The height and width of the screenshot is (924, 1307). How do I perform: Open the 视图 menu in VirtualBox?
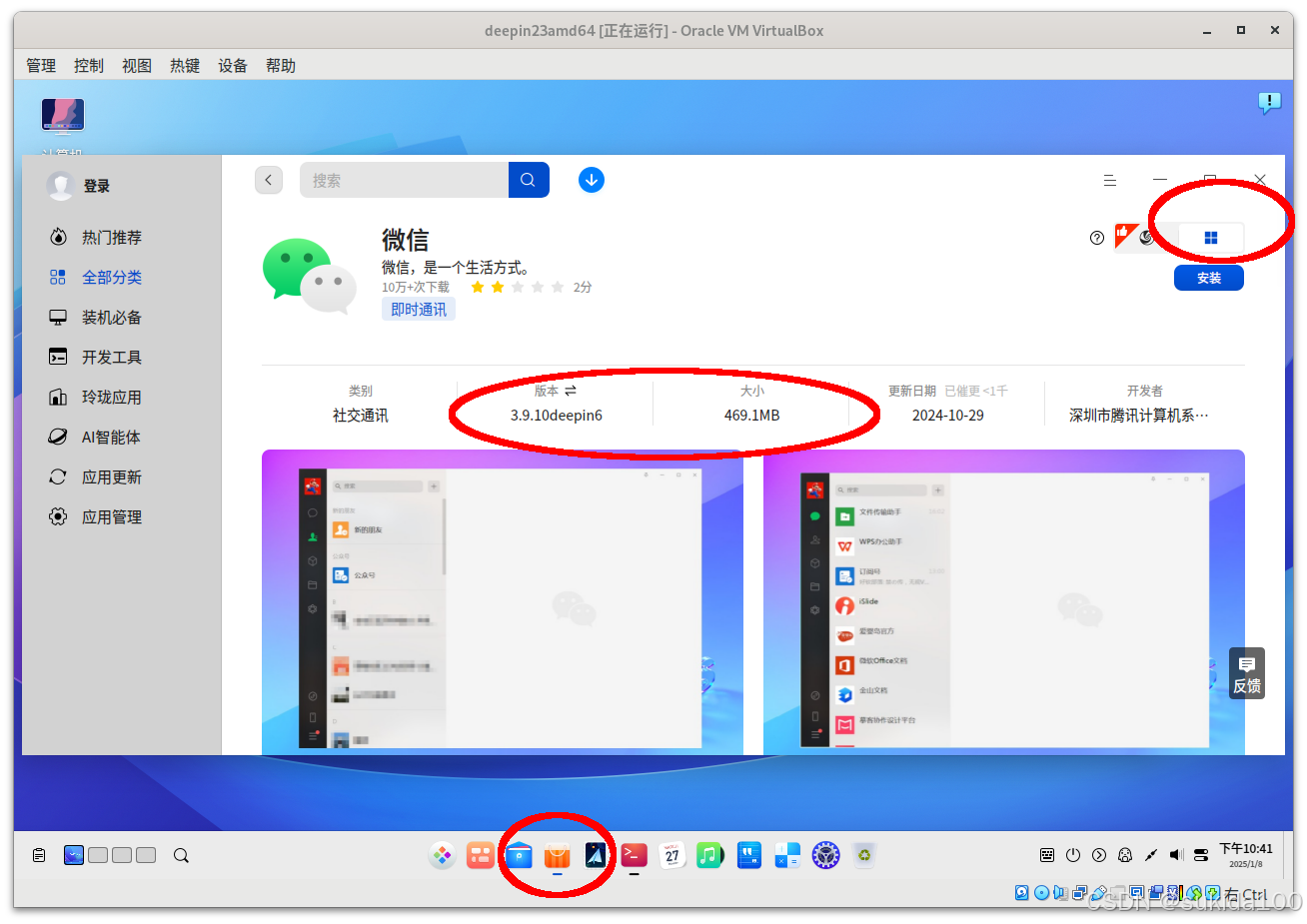[x=137, y=66]
